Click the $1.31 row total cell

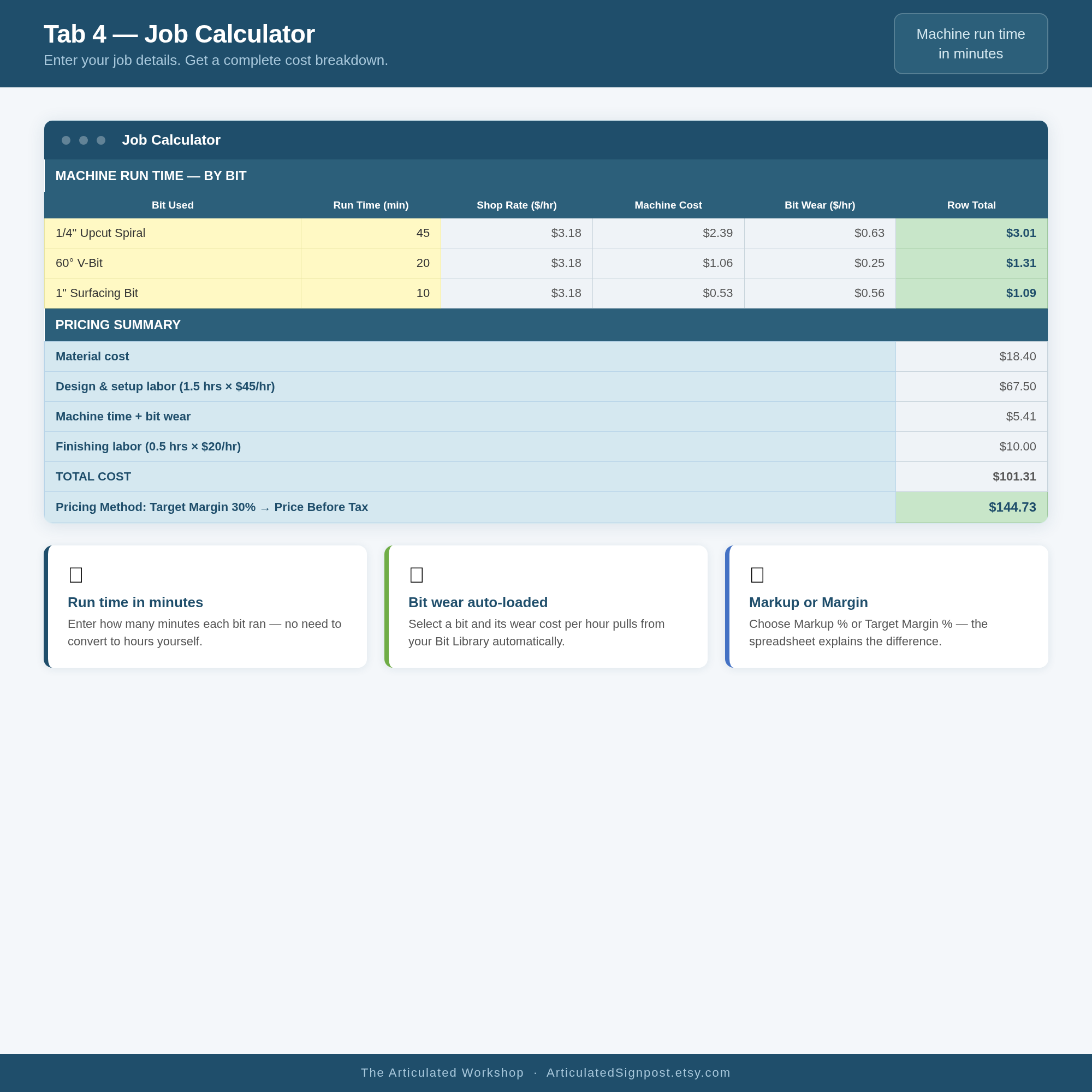pyautogui.click(x=972, y=263)
